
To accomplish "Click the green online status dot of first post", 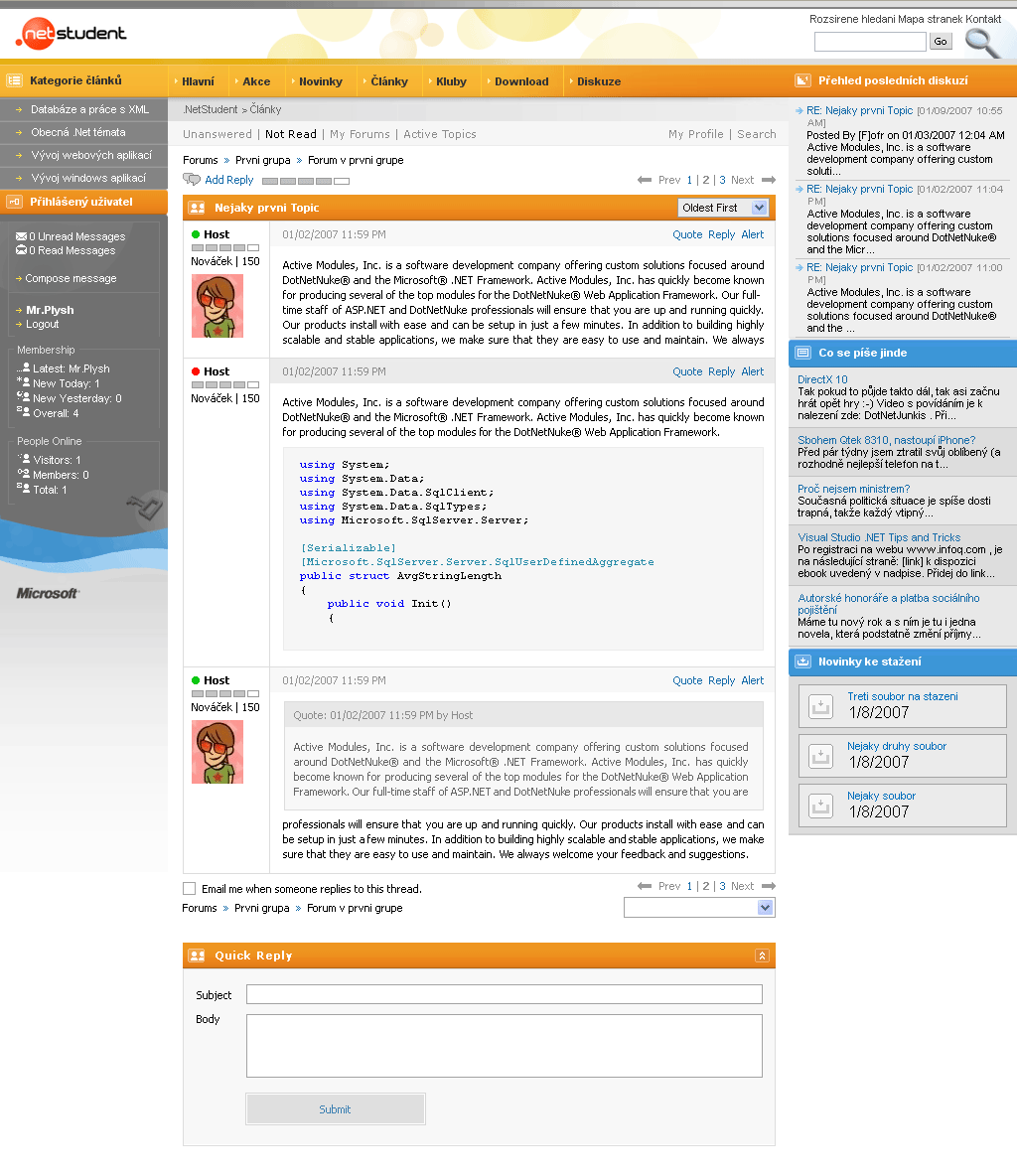I will coord(196,234).
